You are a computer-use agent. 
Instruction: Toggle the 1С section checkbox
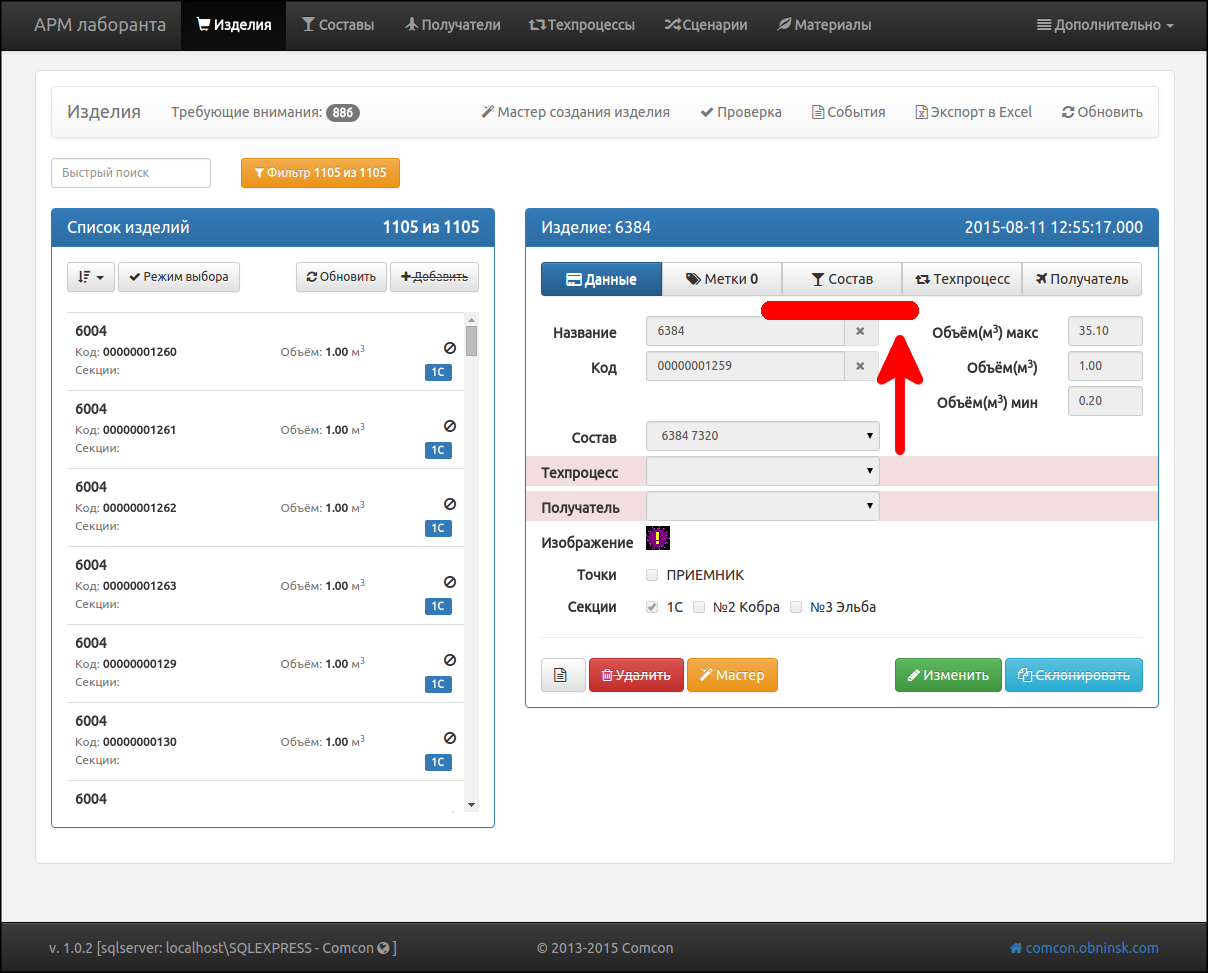[x=652, y=607]
